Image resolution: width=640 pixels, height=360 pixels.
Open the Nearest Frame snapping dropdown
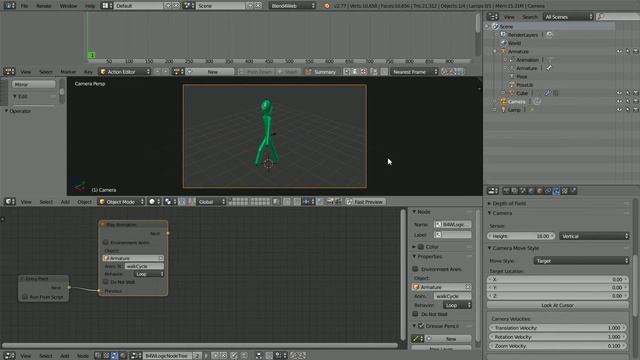[x=414, y=72]
